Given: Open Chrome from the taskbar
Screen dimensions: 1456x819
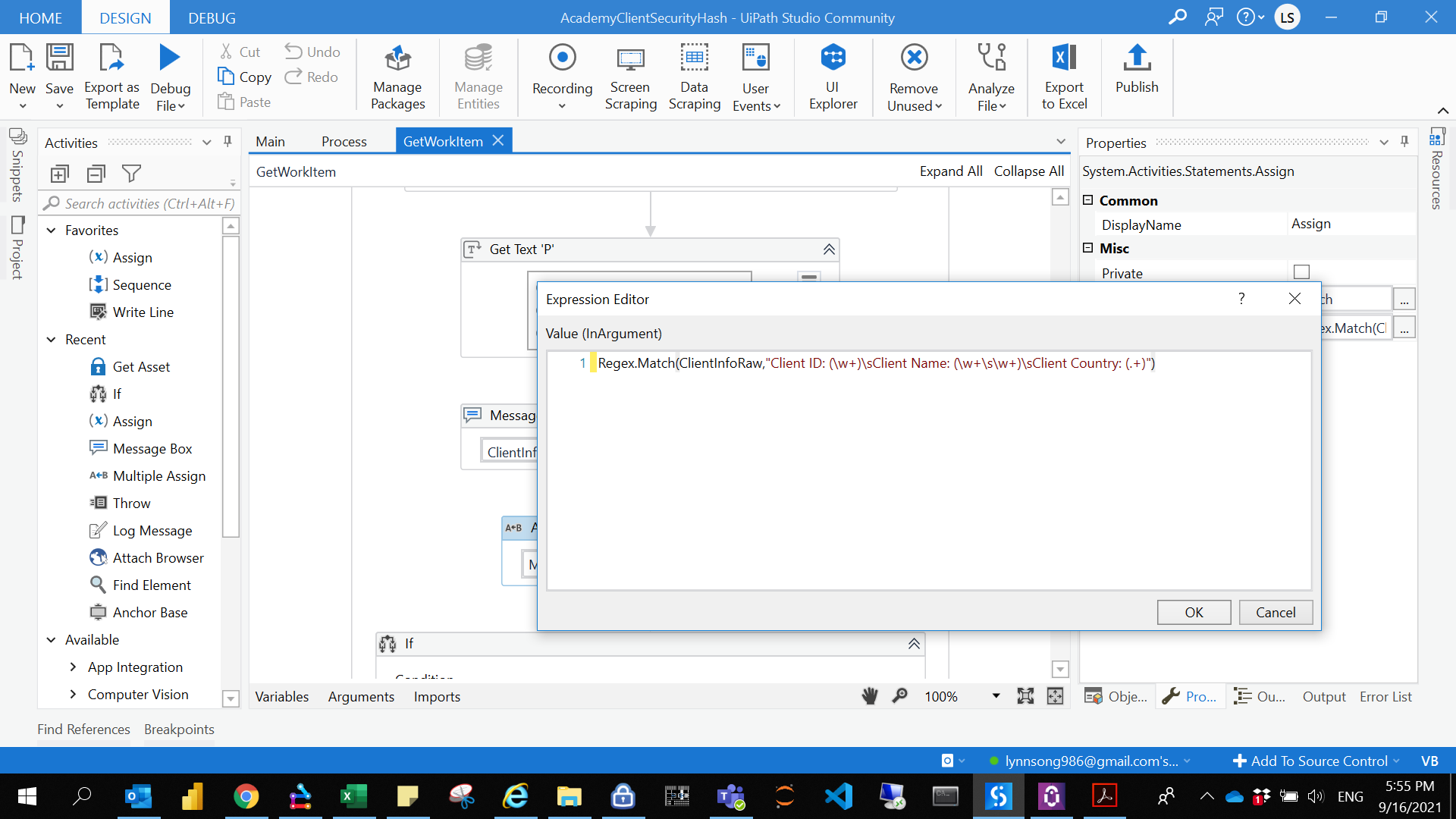Looking at the screenshot, I should pyautogui.click(x=246, y=796).
